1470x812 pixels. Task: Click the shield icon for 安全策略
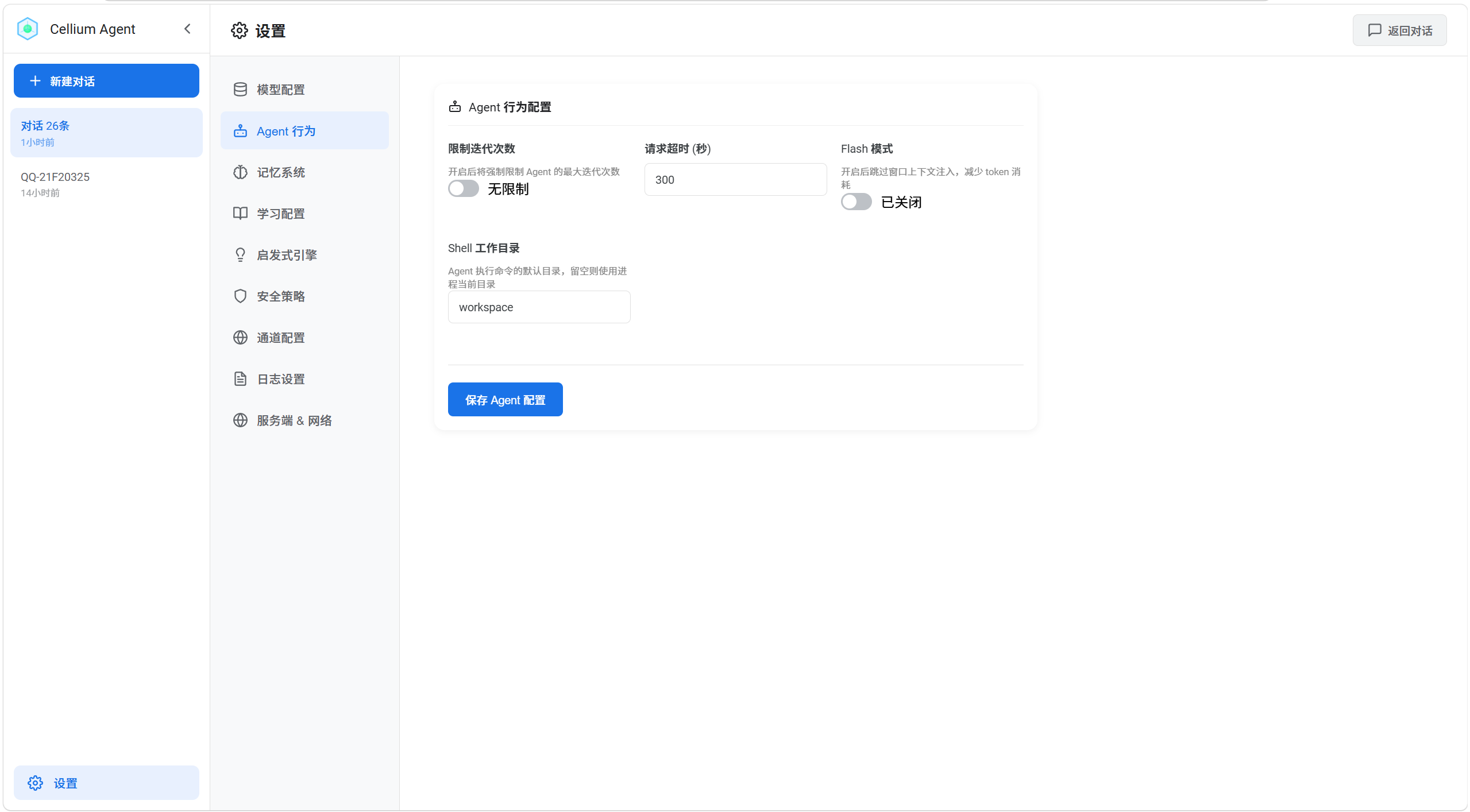pos(240,296)
